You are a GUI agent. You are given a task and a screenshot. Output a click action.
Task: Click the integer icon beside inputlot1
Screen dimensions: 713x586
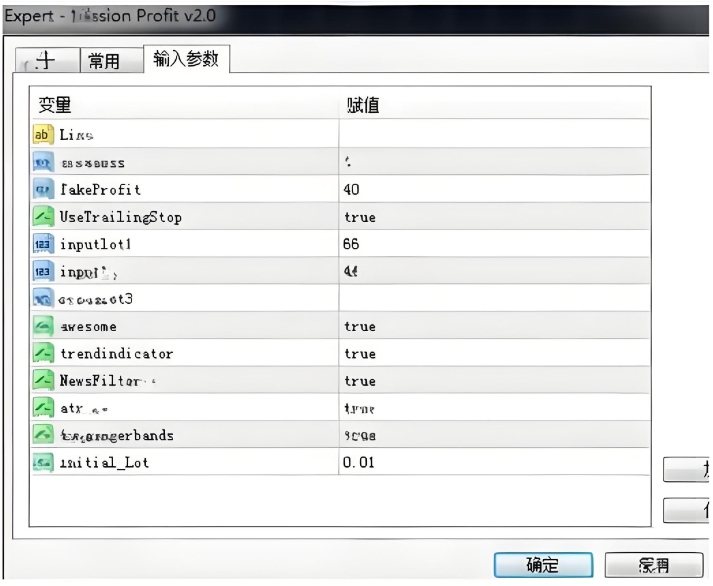42,243
